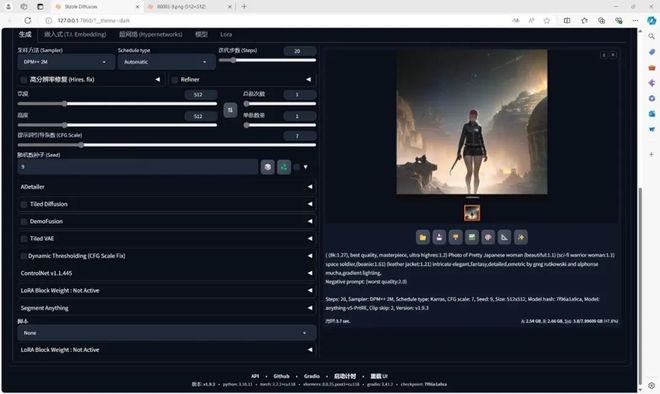Click the 启动计时 footer link
This screenshot has width=660, height=394.
pyautogui.click(x=345, y=376)
